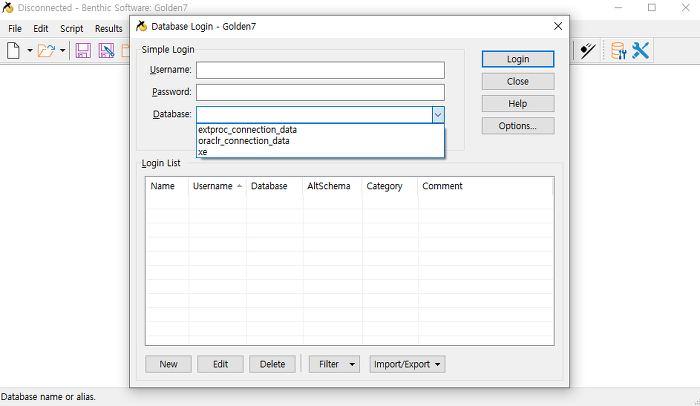This screenshot has height=406, width=700.
Task: Click the Login button
Action: (518, 59)
